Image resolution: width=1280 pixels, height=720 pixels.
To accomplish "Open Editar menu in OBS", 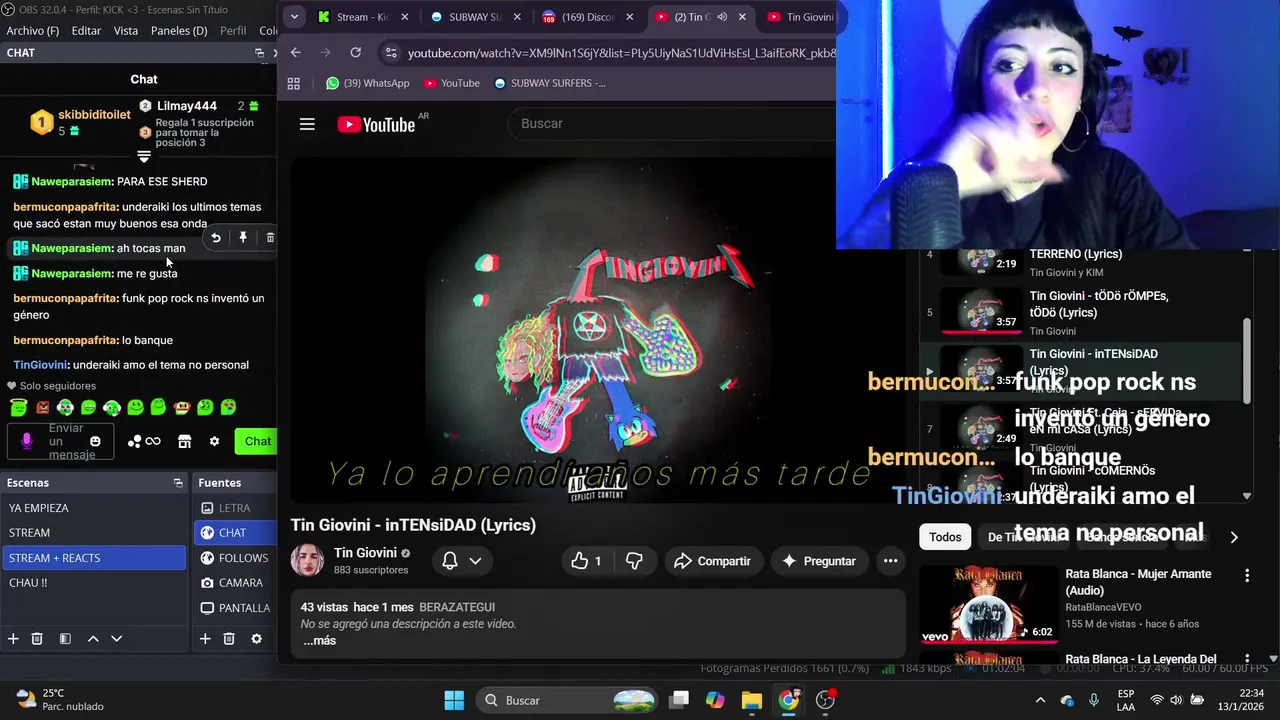I will tap(86, 31).
